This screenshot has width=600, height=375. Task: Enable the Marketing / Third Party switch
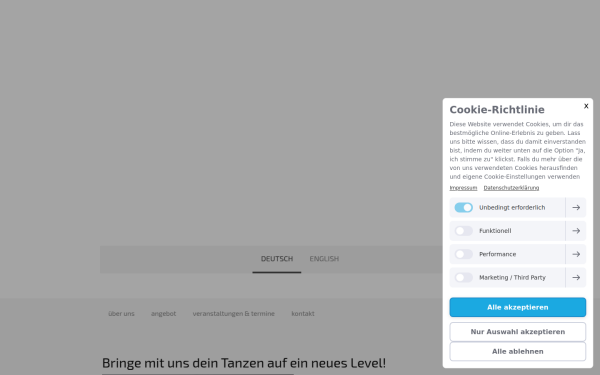[463, 277]
